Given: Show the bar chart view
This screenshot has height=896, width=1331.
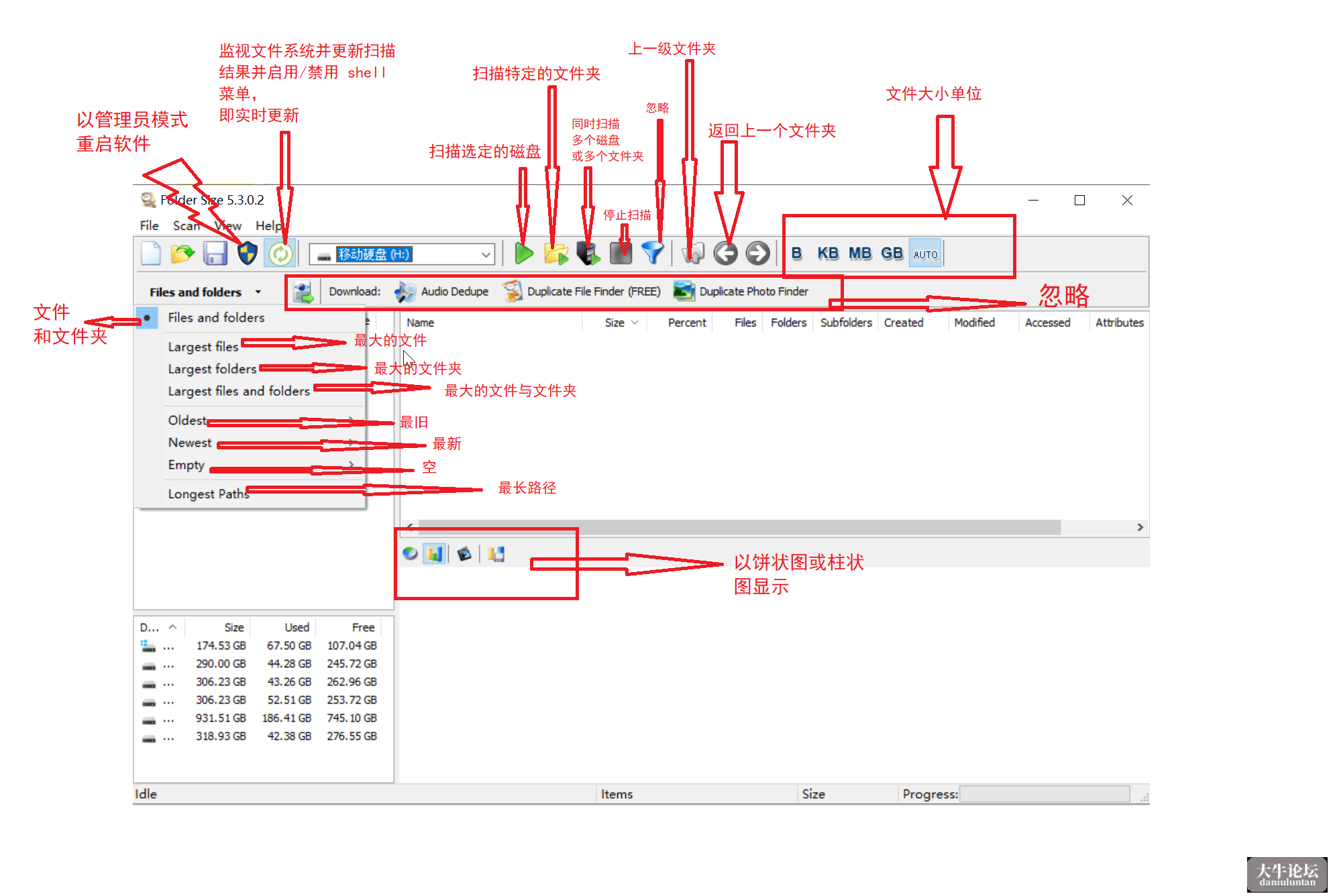Looking at the screenshot, I should pos(435,554).
